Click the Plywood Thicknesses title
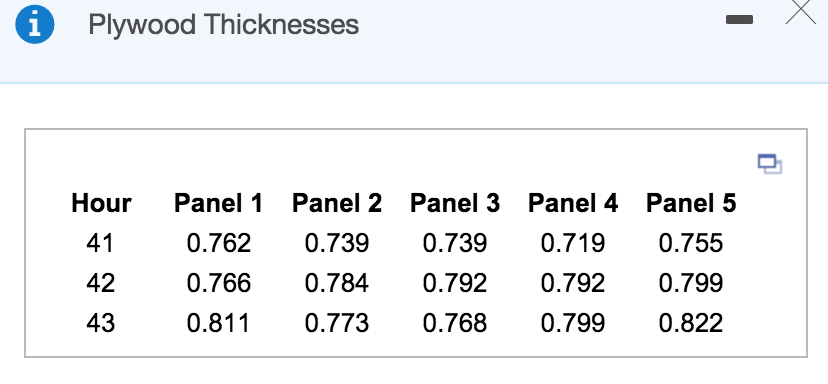The height and width of the screenshot is (384, 828). pyautogui.click(x=223, y=24)
